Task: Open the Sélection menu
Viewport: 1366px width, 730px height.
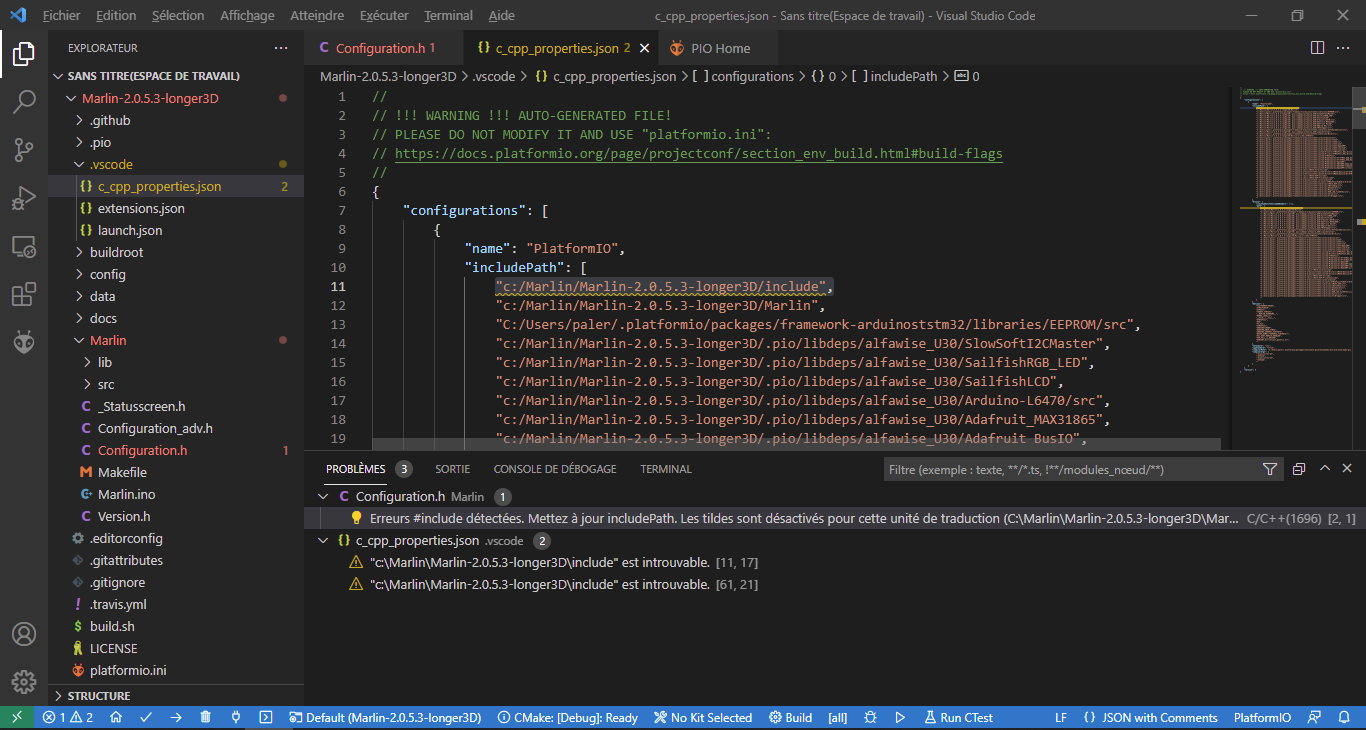Action: [178, 16]
